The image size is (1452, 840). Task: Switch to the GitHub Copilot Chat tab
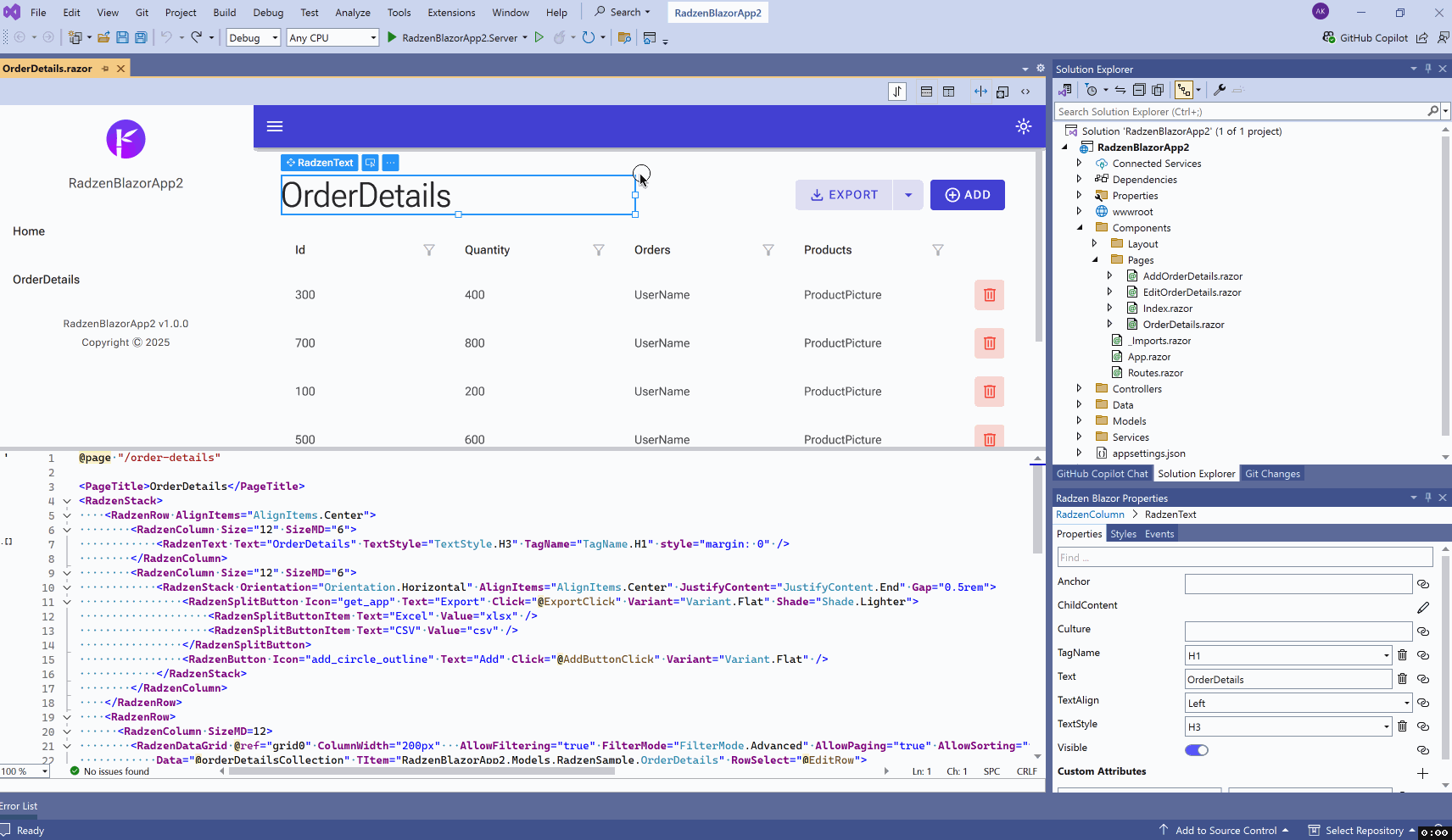pyautogui.click(x=1102, y=474)
